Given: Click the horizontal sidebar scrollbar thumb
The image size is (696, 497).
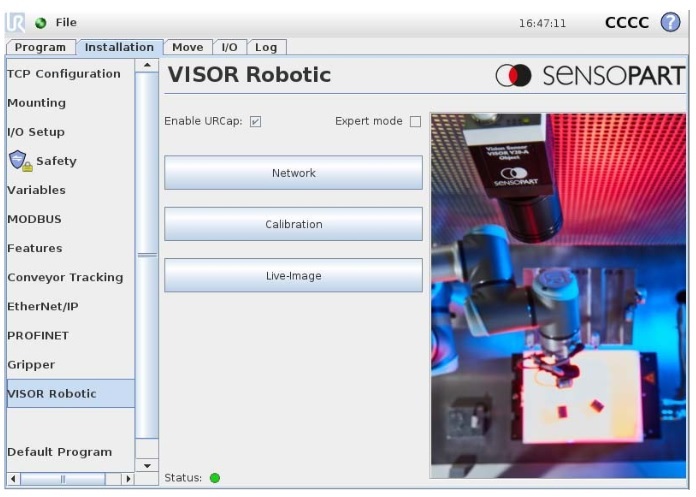Looking at the screenshot, I should (63, 479).
